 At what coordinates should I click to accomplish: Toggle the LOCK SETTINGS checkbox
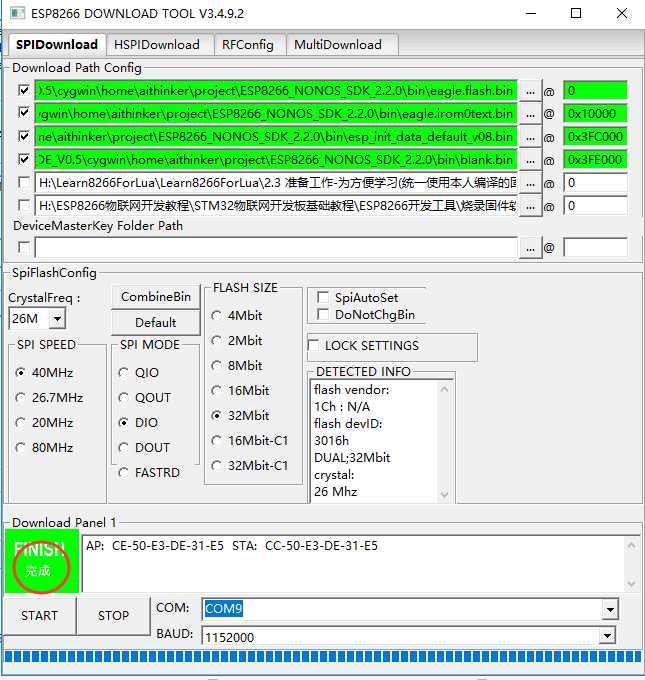[313, 345]
